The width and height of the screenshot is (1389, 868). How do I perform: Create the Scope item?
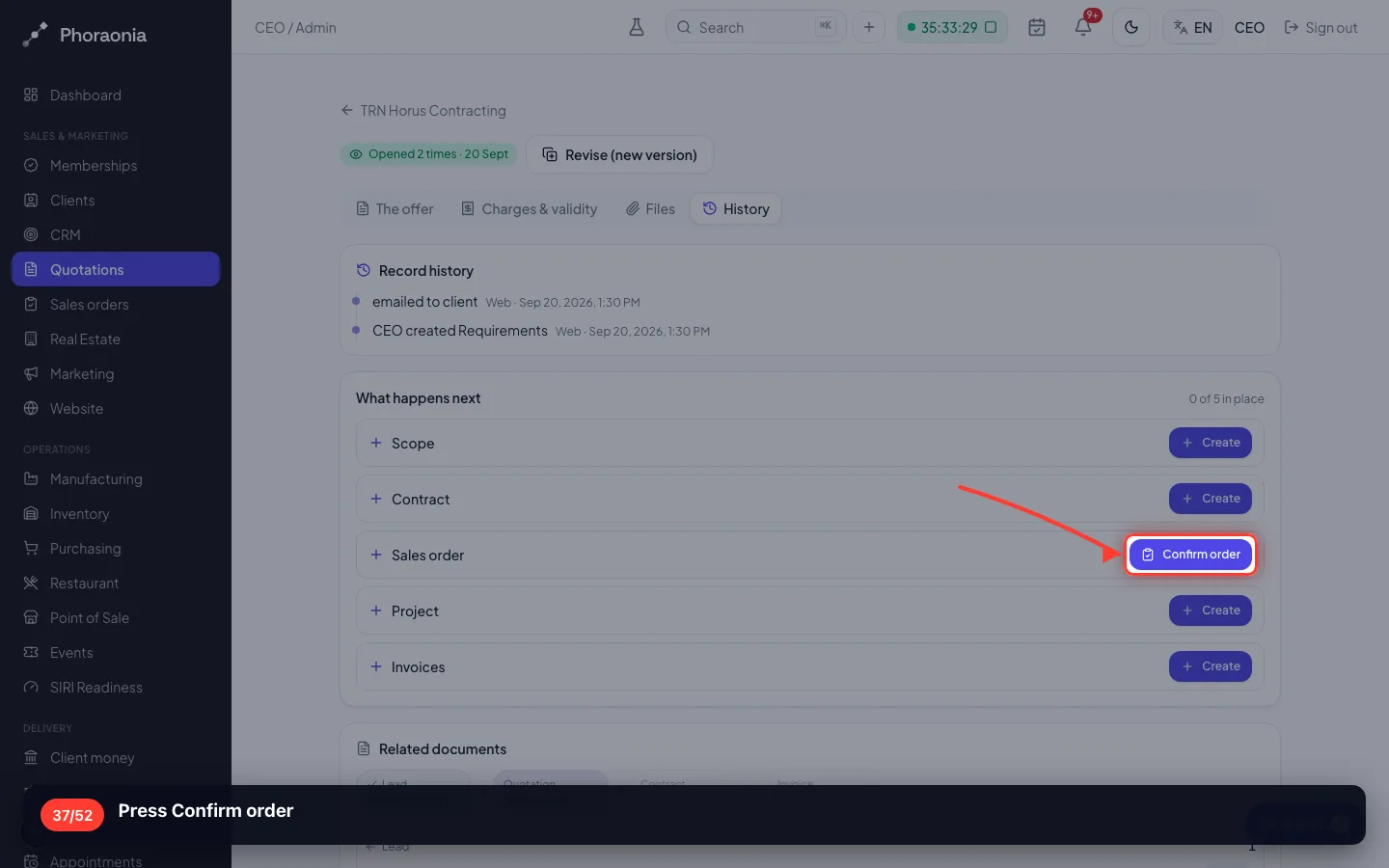[1211, 443]
